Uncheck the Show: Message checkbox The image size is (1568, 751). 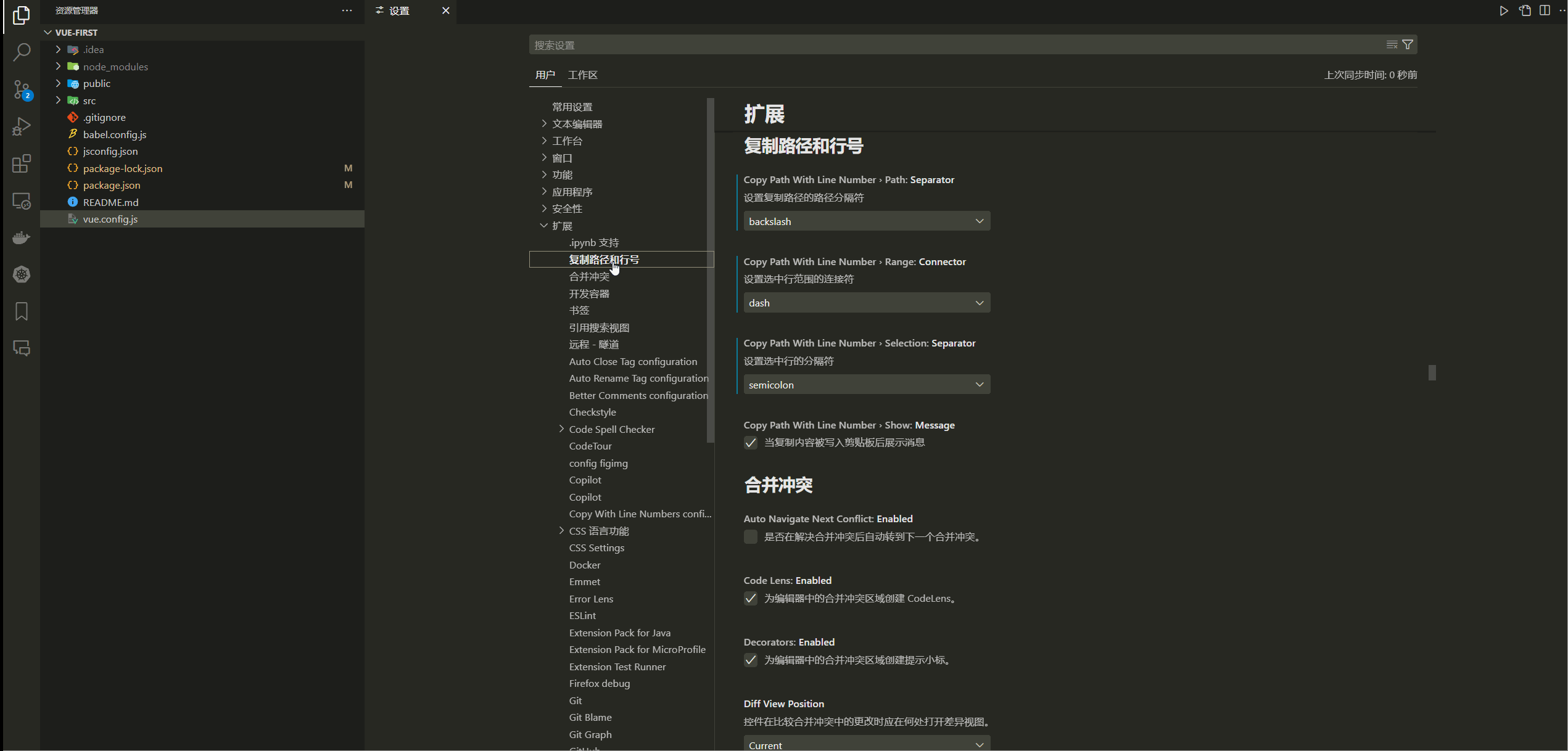751,443
